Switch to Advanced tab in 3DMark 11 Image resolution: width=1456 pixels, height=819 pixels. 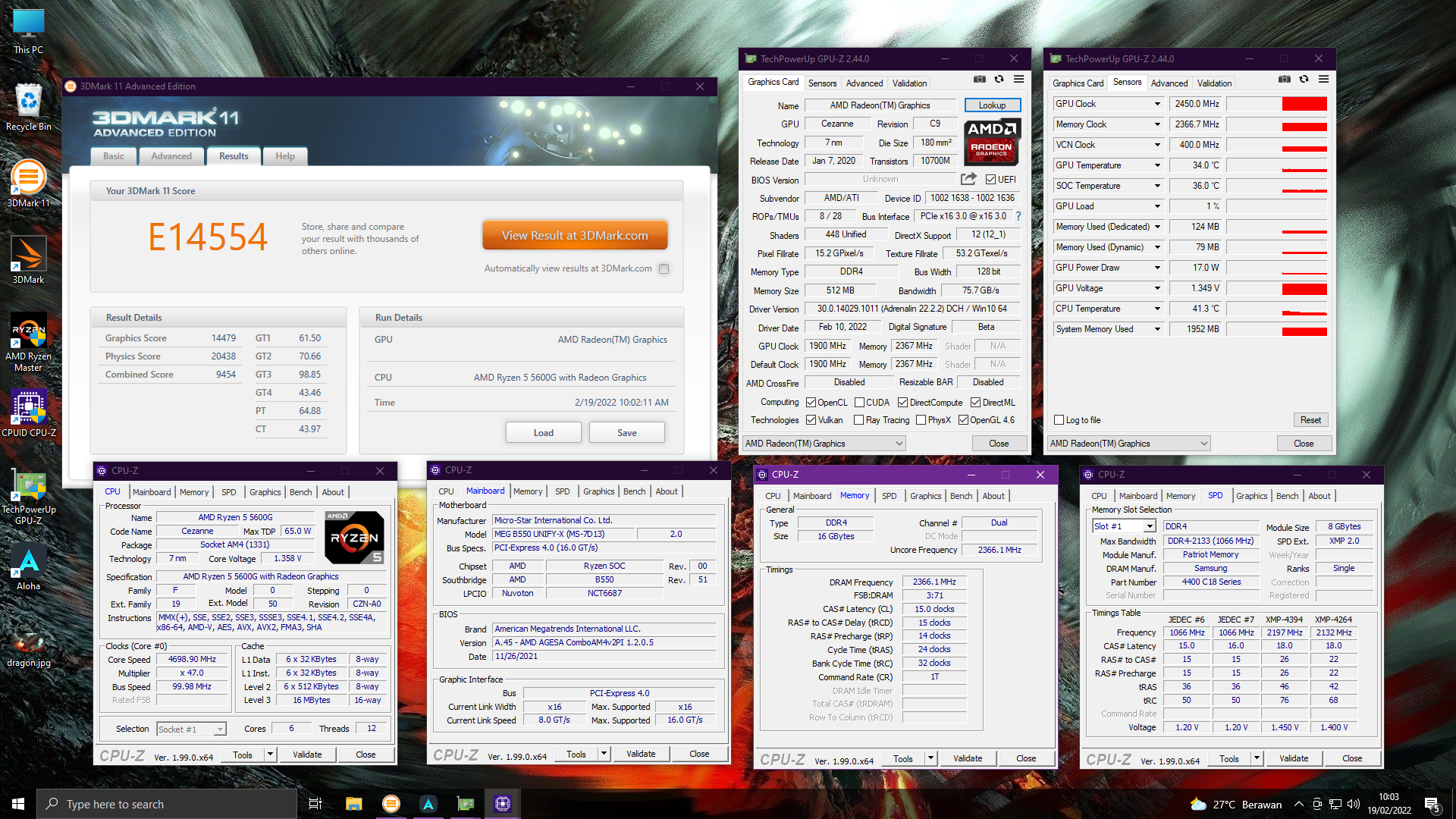(x=171, y=156)
